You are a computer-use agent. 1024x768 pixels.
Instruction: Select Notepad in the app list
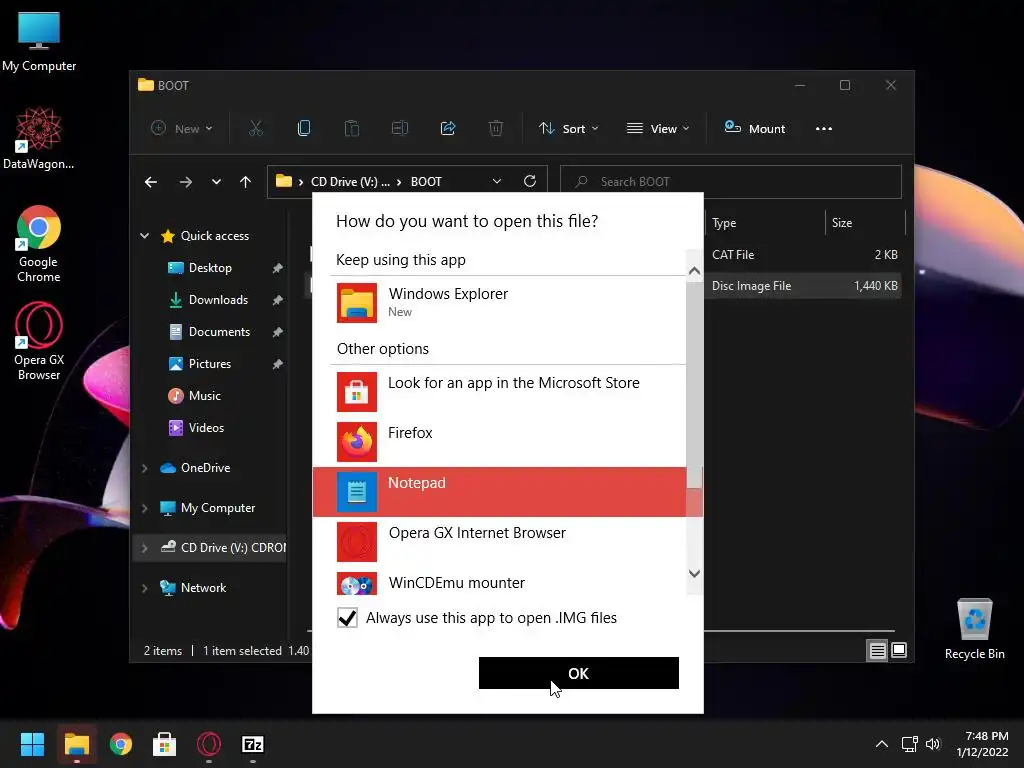click(x=499, y=492)
